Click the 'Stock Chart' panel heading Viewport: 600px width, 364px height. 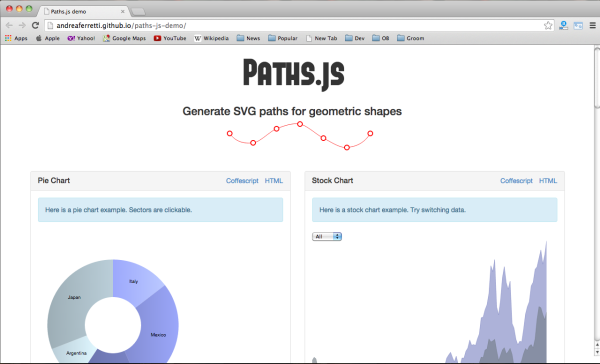click(332, 181)
